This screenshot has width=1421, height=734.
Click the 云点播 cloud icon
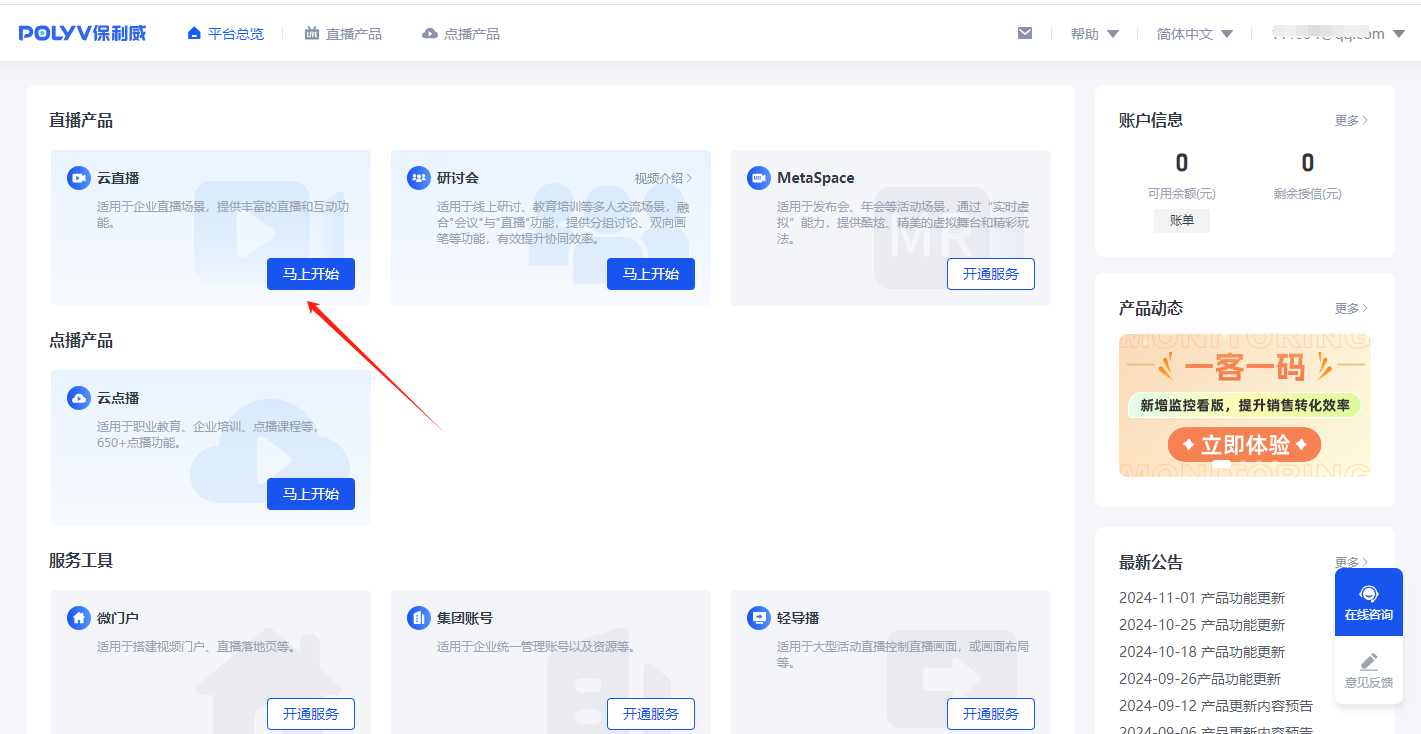pos(78,398)
